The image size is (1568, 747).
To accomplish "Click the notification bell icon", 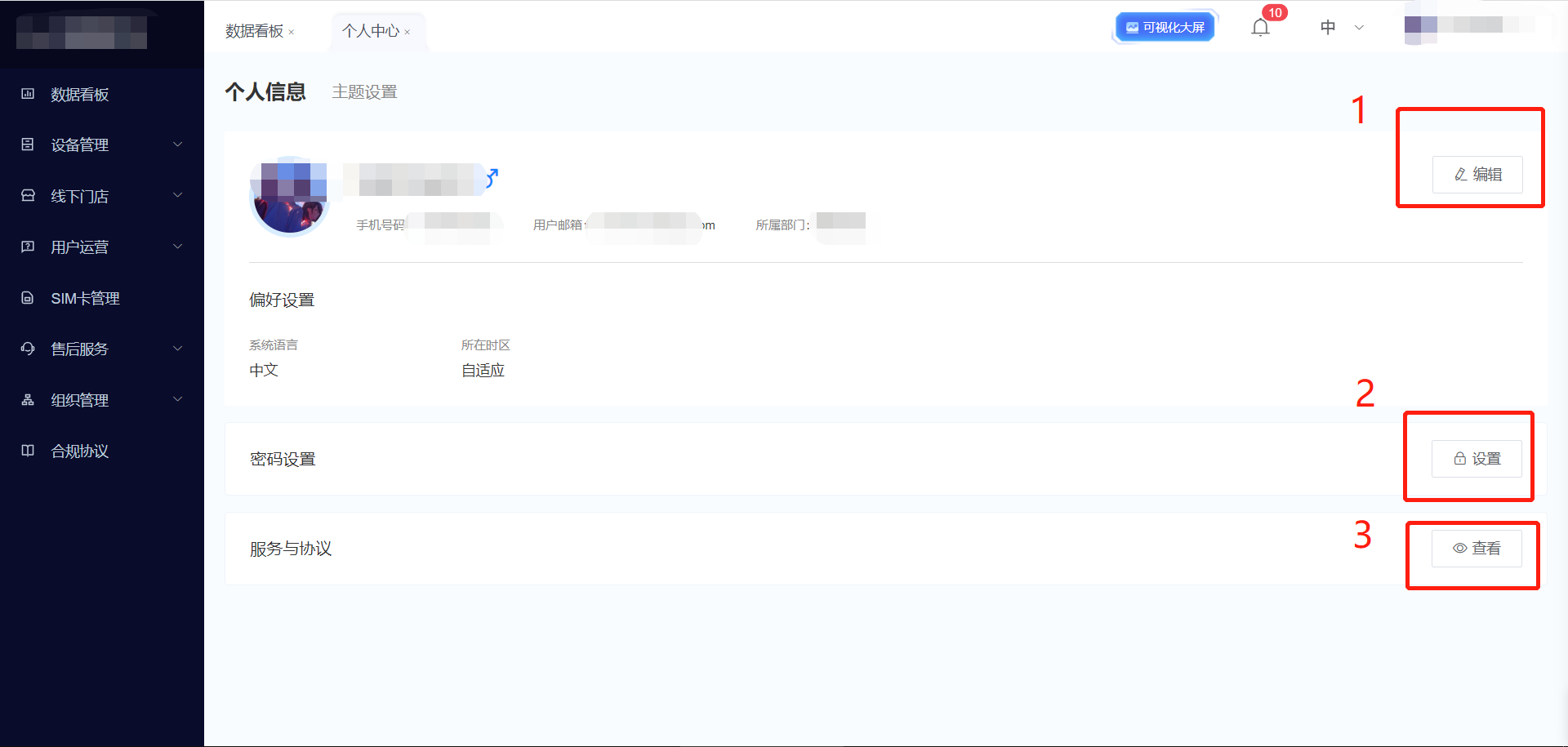I will click(1260, 28).
